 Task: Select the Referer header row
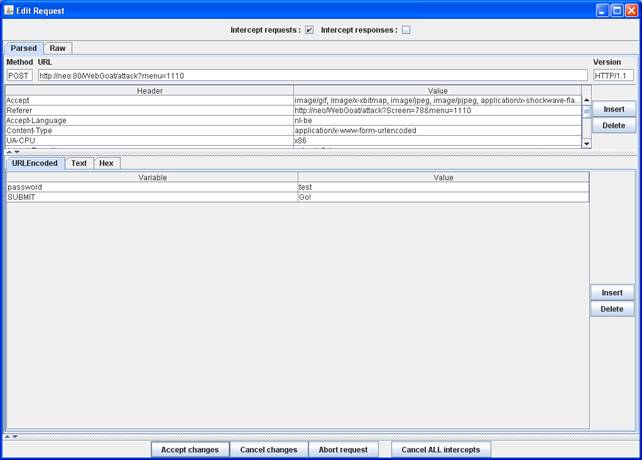click(149, 110)
